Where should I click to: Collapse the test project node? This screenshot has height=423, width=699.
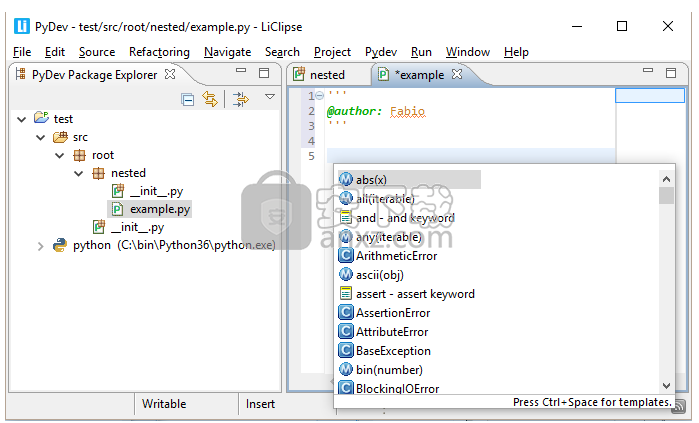click(x=21, y=119)
